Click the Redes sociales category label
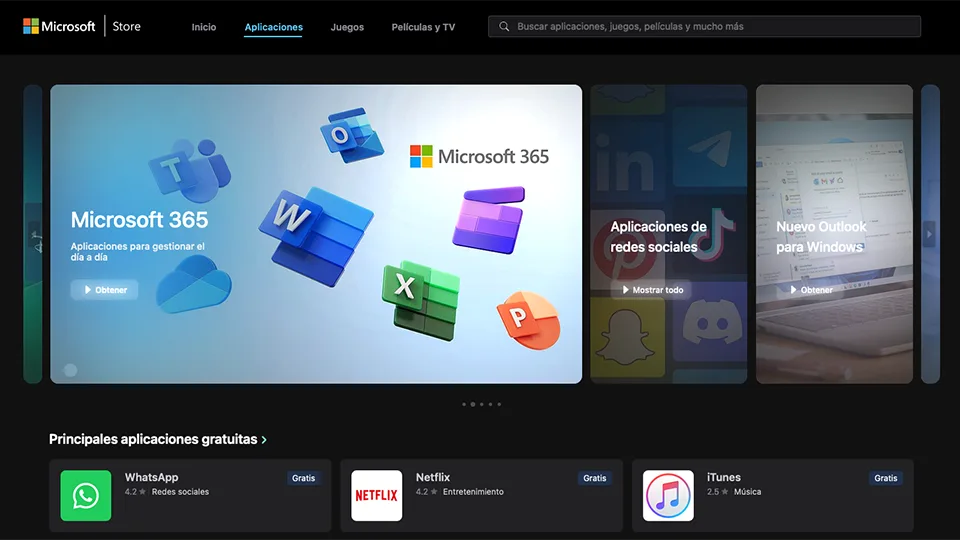The image size is (960, 540). [x=180, y=492]
